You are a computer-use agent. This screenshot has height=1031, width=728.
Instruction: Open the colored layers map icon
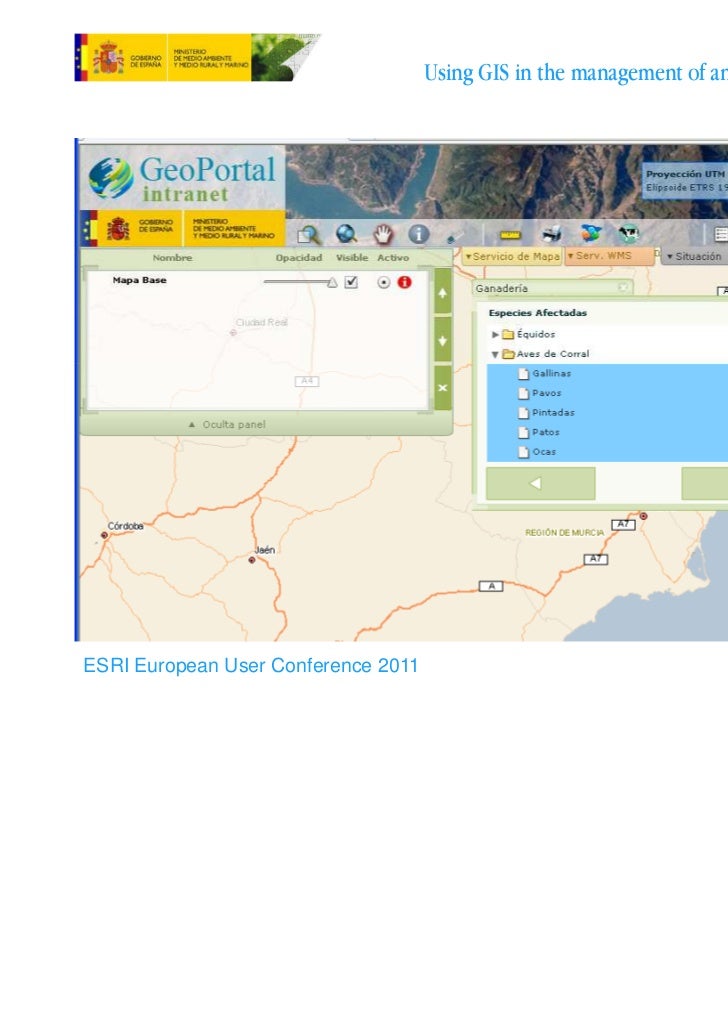coord(591,233)
